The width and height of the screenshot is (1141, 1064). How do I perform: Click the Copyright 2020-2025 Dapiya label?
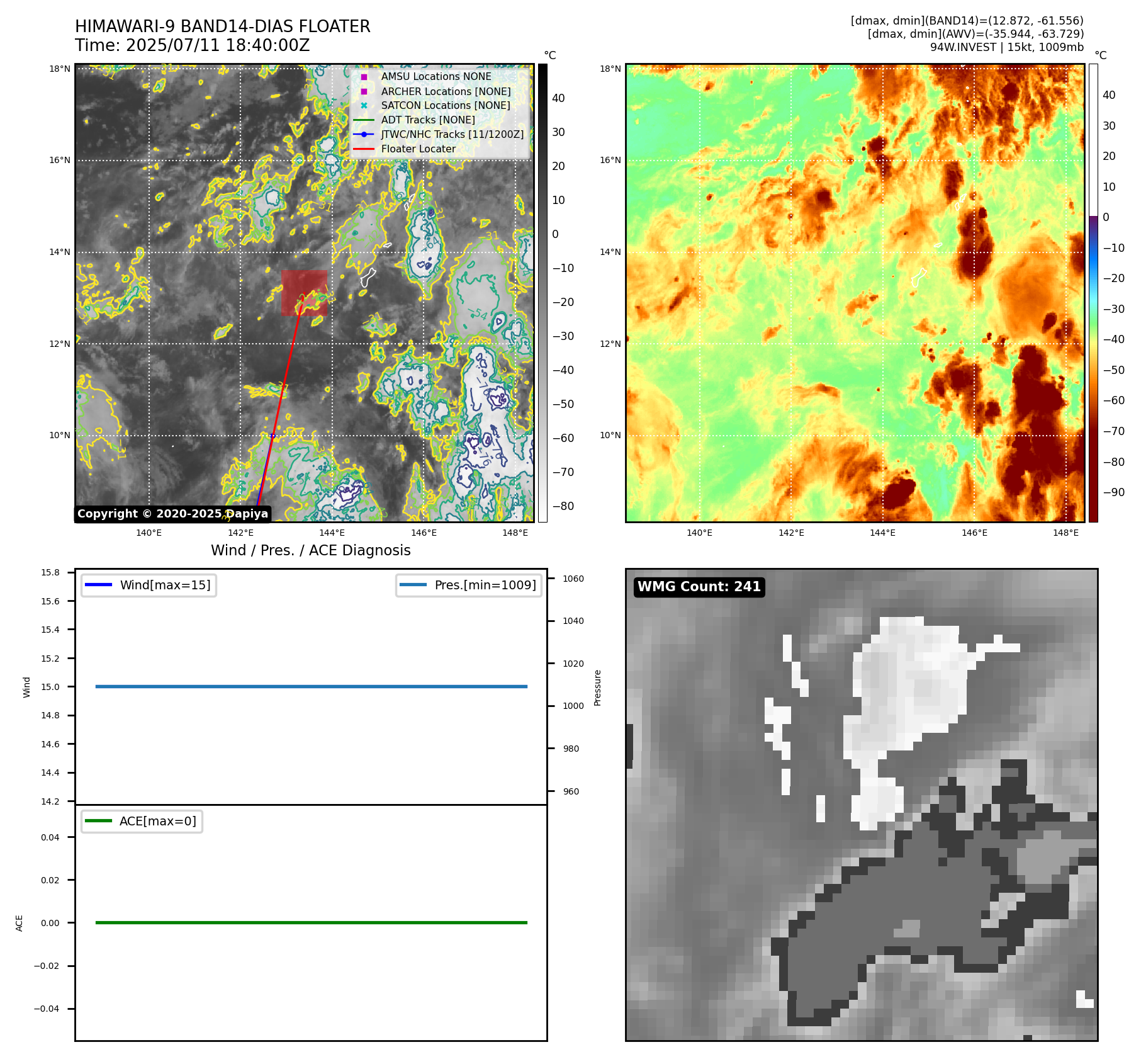(172, 514)
